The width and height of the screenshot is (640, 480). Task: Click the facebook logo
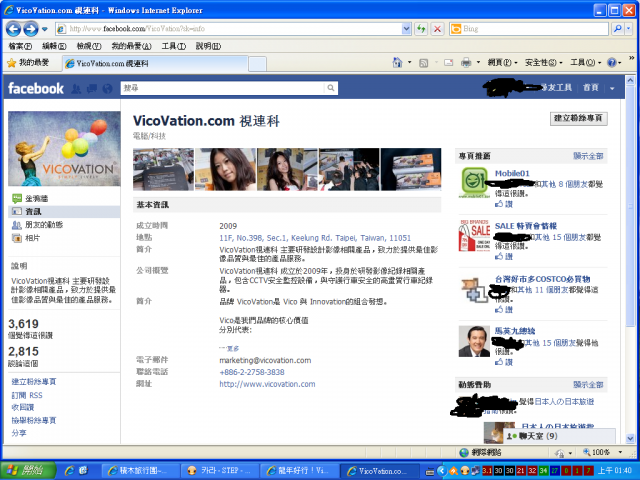coord(36,88)
